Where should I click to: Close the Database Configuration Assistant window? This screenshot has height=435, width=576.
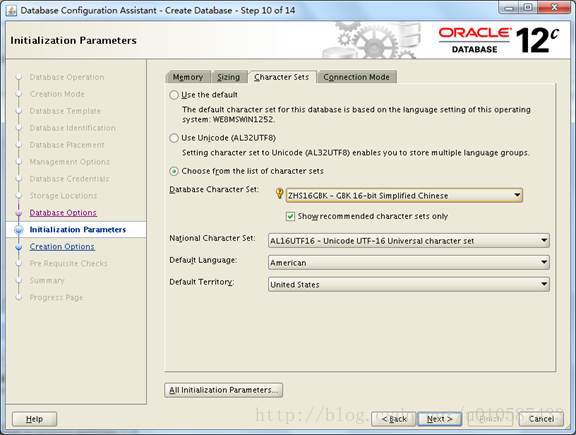click(x=554, y=8)
